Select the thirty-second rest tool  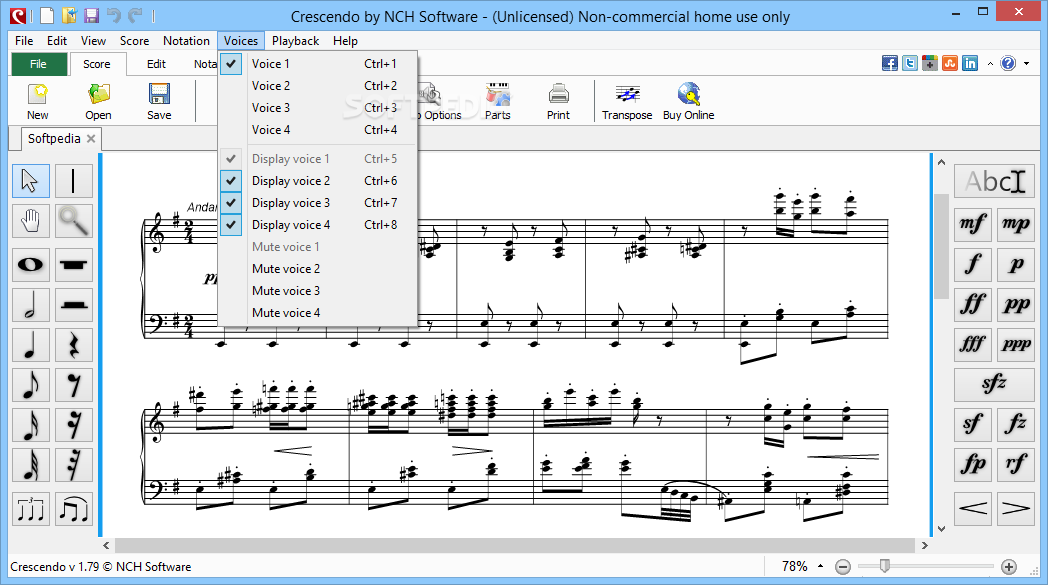(74, 465)
